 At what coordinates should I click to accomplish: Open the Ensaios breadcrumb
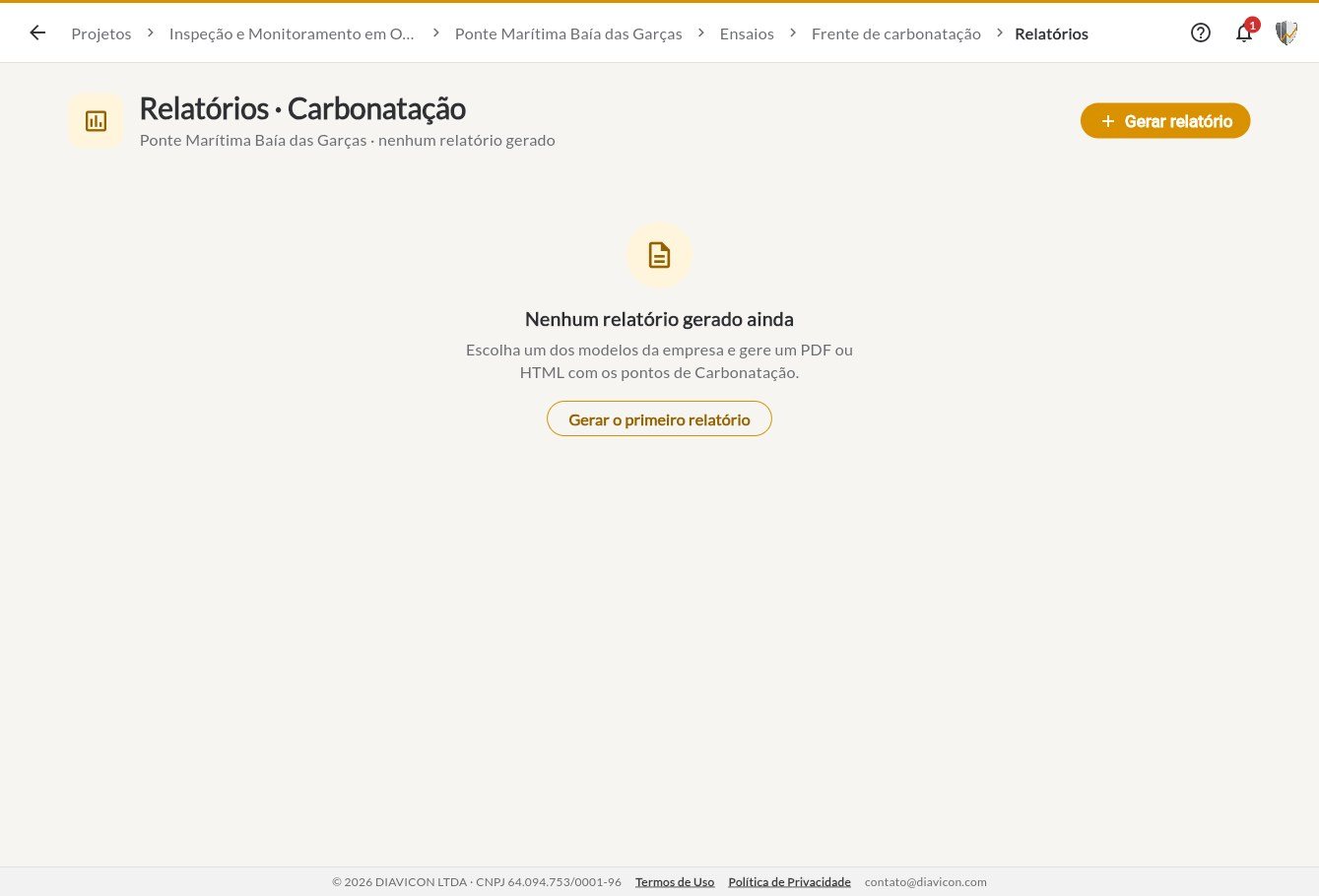[x=747, y=33]
